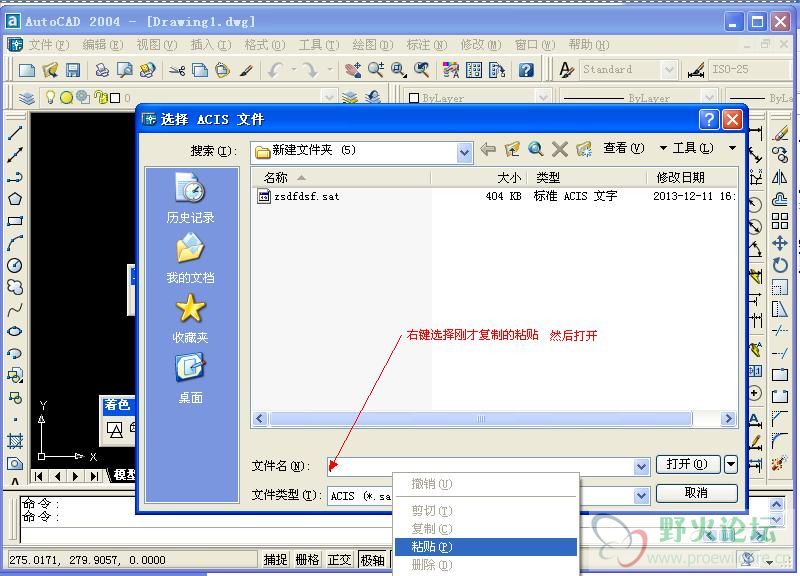Open the 帮助(H) menu
The height and width of the screenshot is (576, 800).
pos(589,45)
